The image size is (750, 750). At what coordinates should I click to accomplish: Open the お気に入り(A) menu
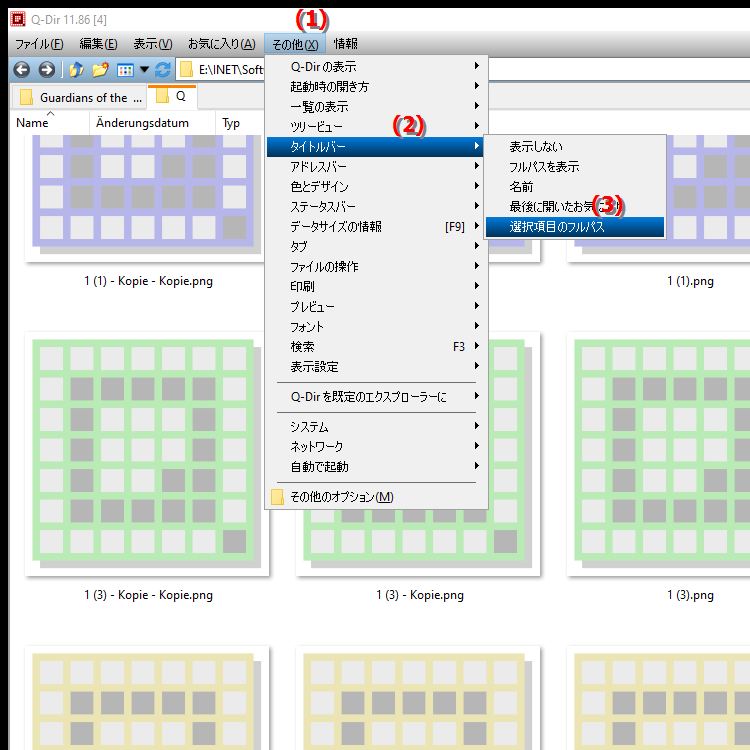[x=221, y=44]
